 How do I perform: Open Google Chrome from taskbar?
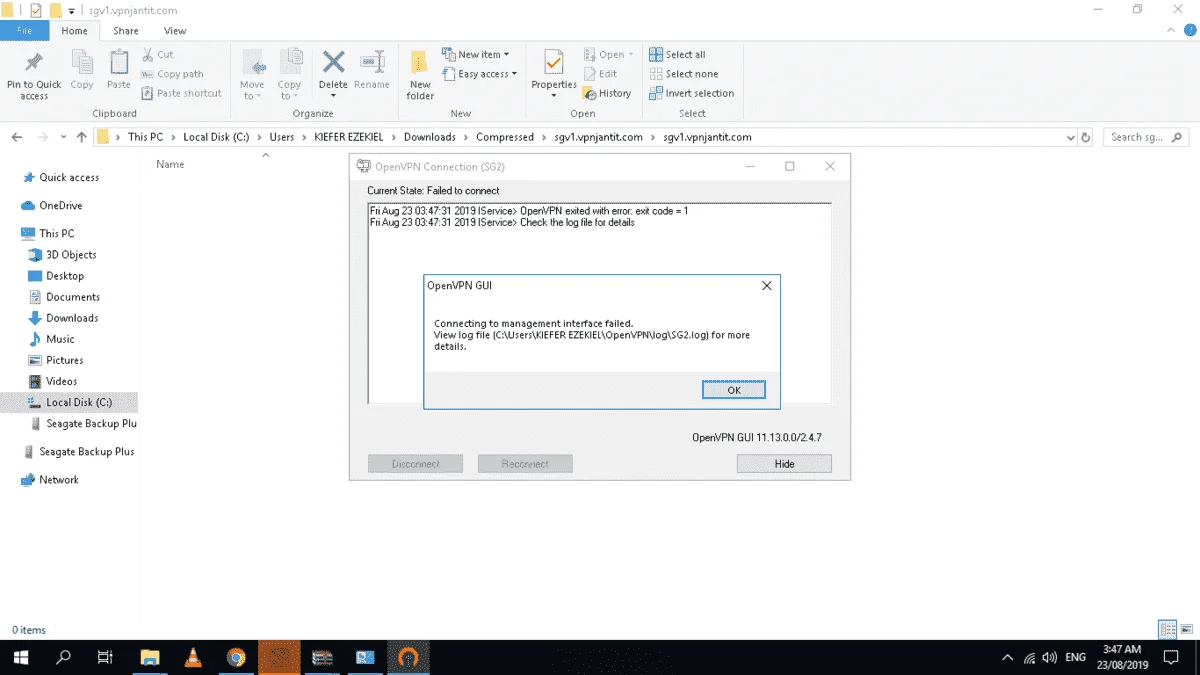click(236, 657)
